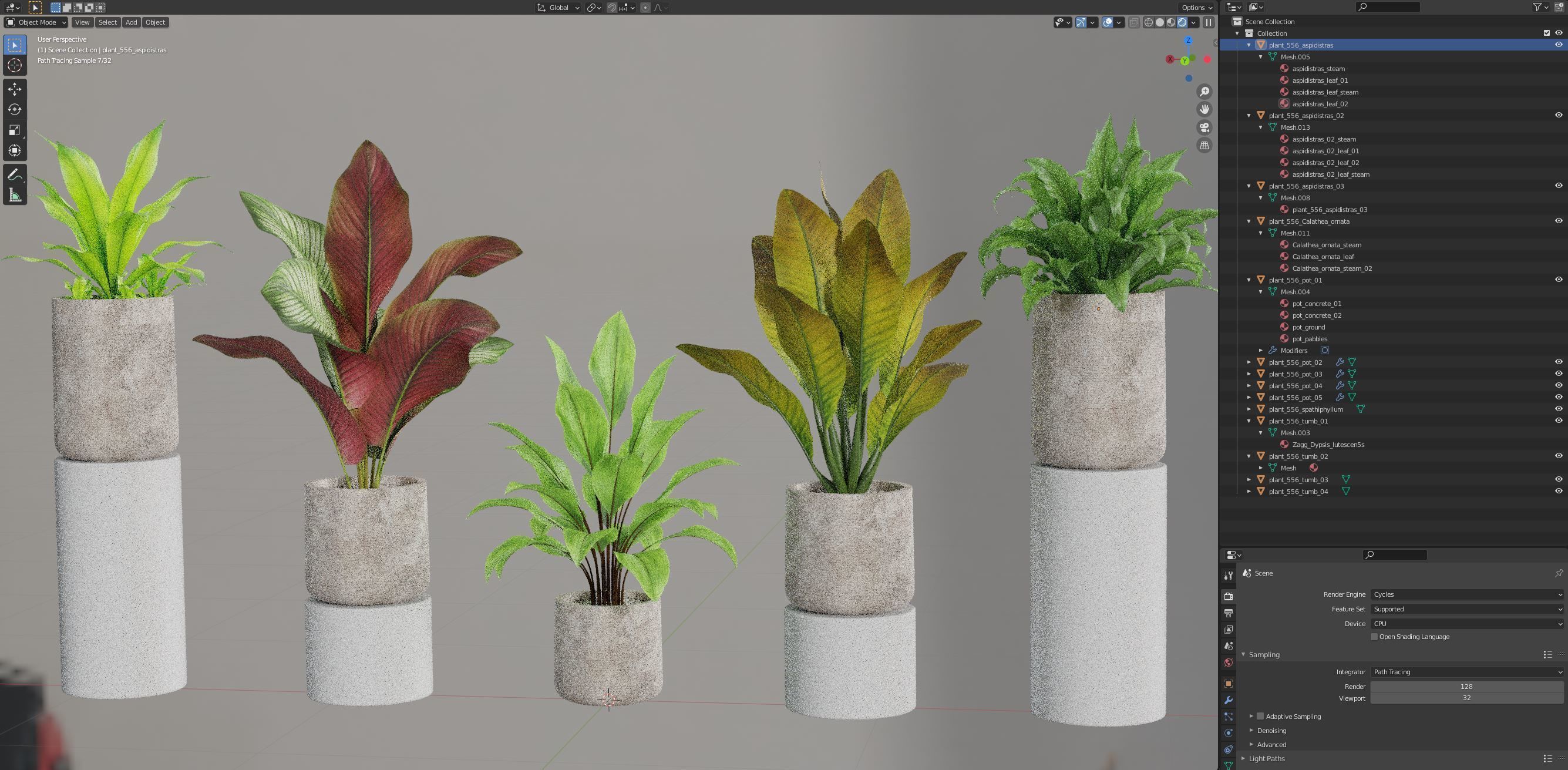The width and height of the screenshot is (1568, 770).
Task: Switch to orthographic view grid icon
Action: [x=1204, y=146]
